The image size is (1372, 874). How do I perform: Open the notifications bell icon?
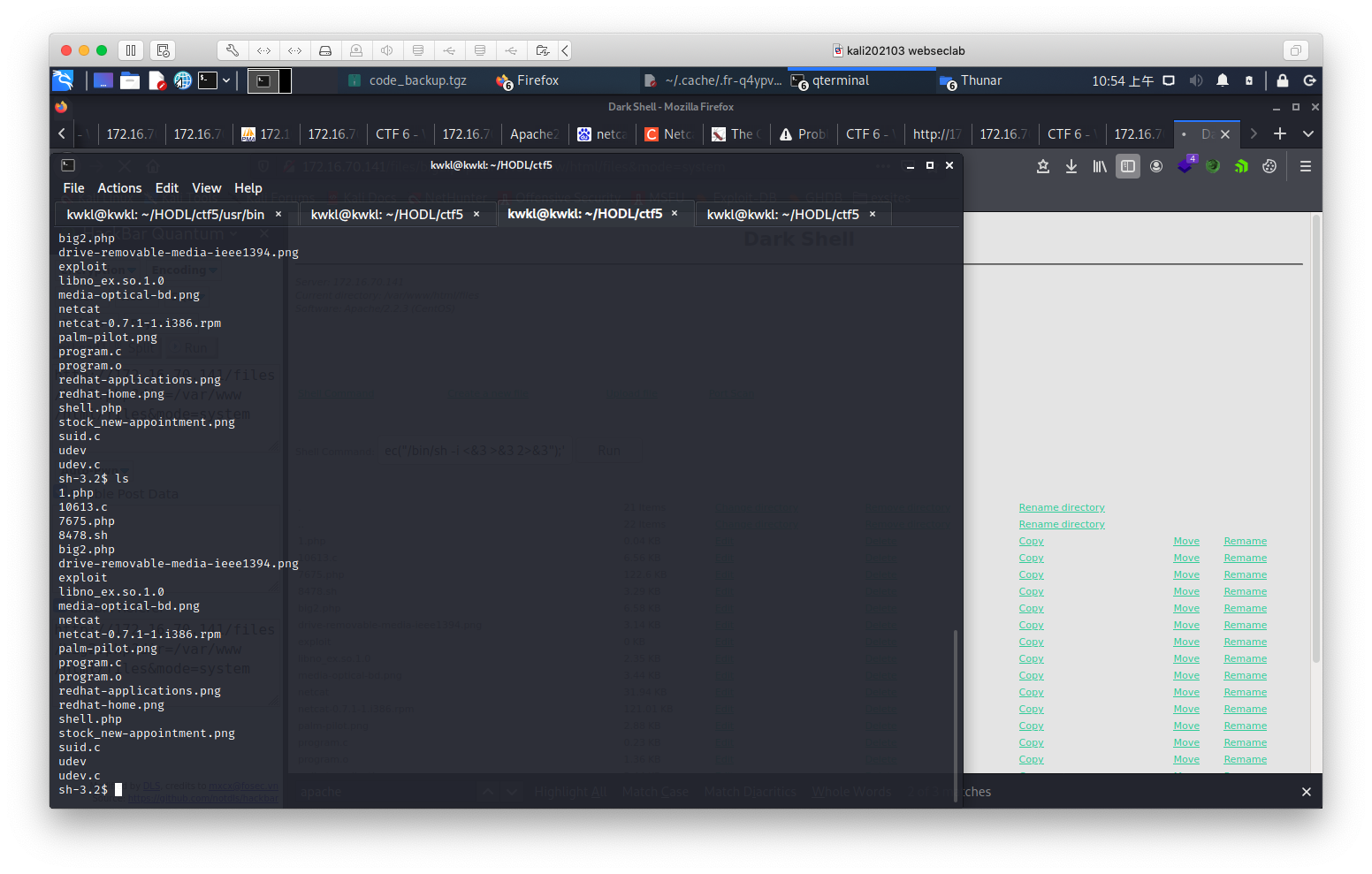coord(1223,80)
